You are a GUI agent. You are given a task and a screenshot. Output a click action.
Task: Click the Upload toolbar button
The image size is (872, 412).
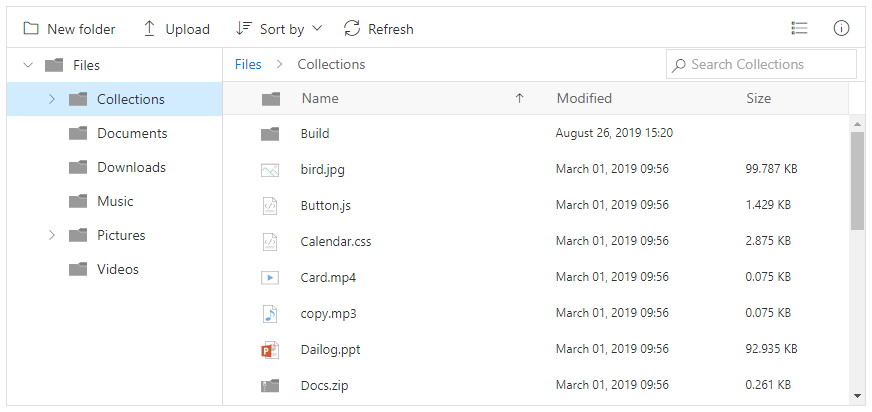coord(176,29)
